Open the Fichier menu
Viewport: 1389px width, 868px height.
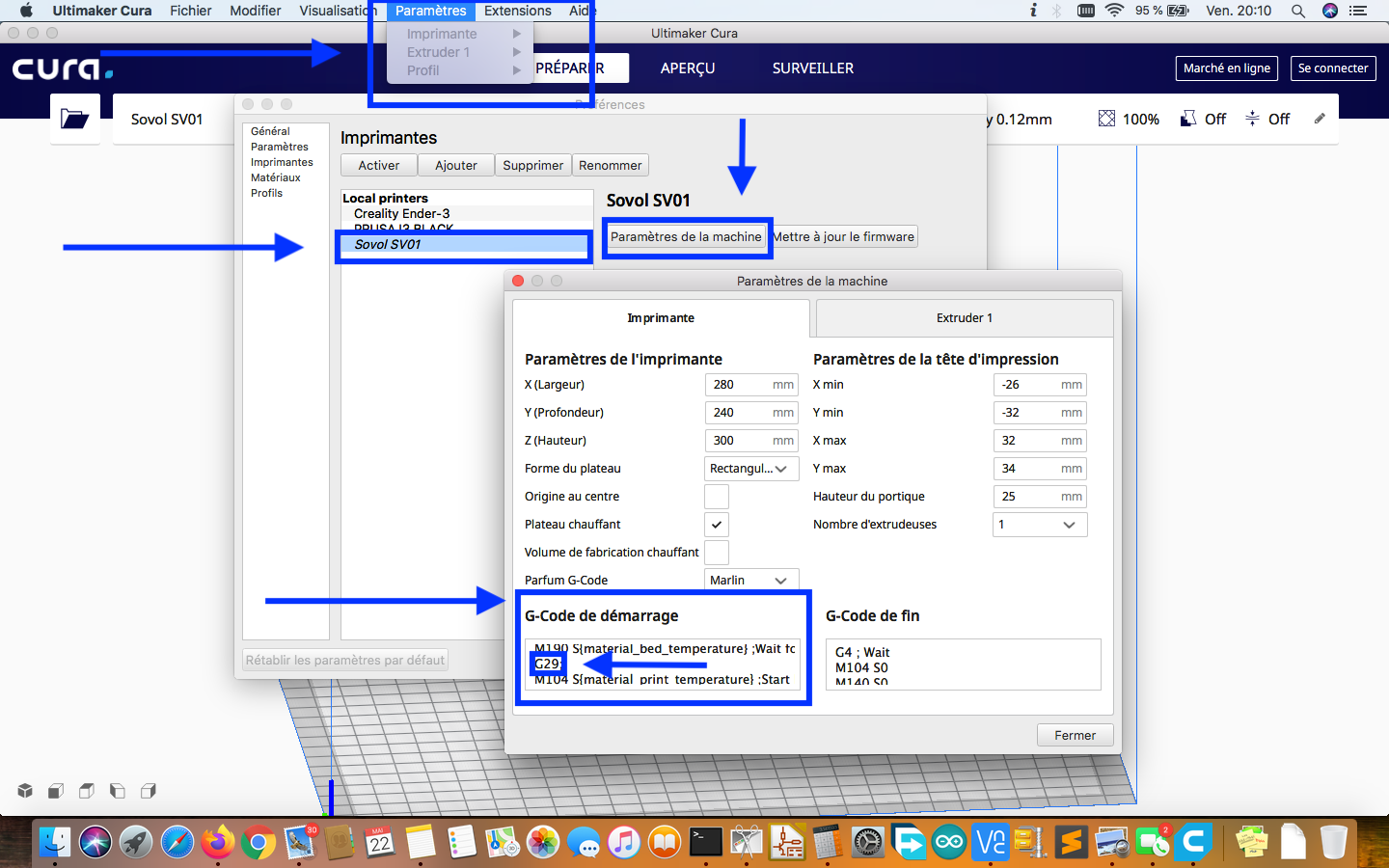(x=191, y=11)
